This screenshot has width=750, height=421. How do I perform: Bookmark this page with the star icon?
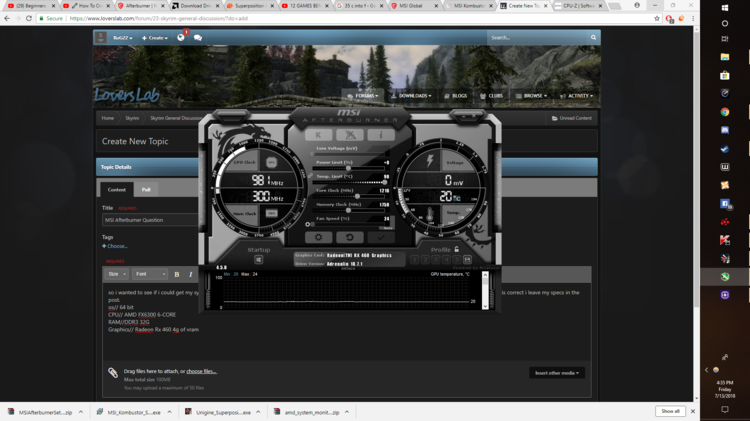click(657, 18)
